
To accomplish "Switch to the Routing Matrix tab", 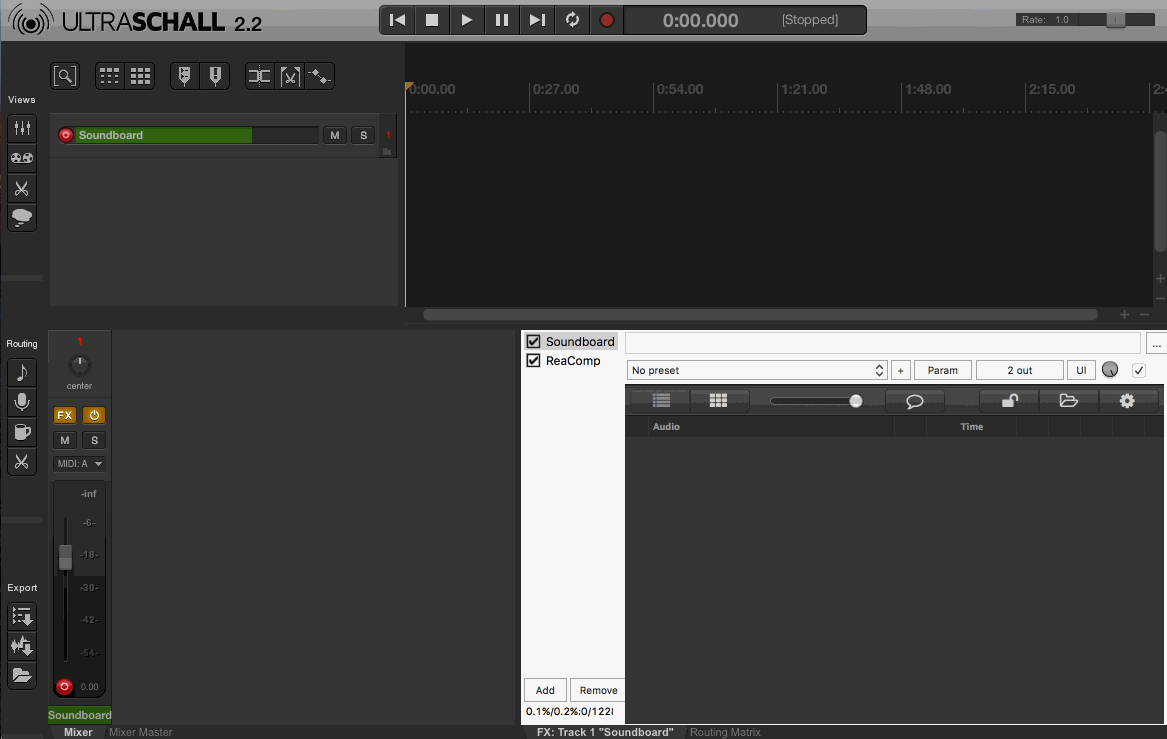I will point(725,732).
